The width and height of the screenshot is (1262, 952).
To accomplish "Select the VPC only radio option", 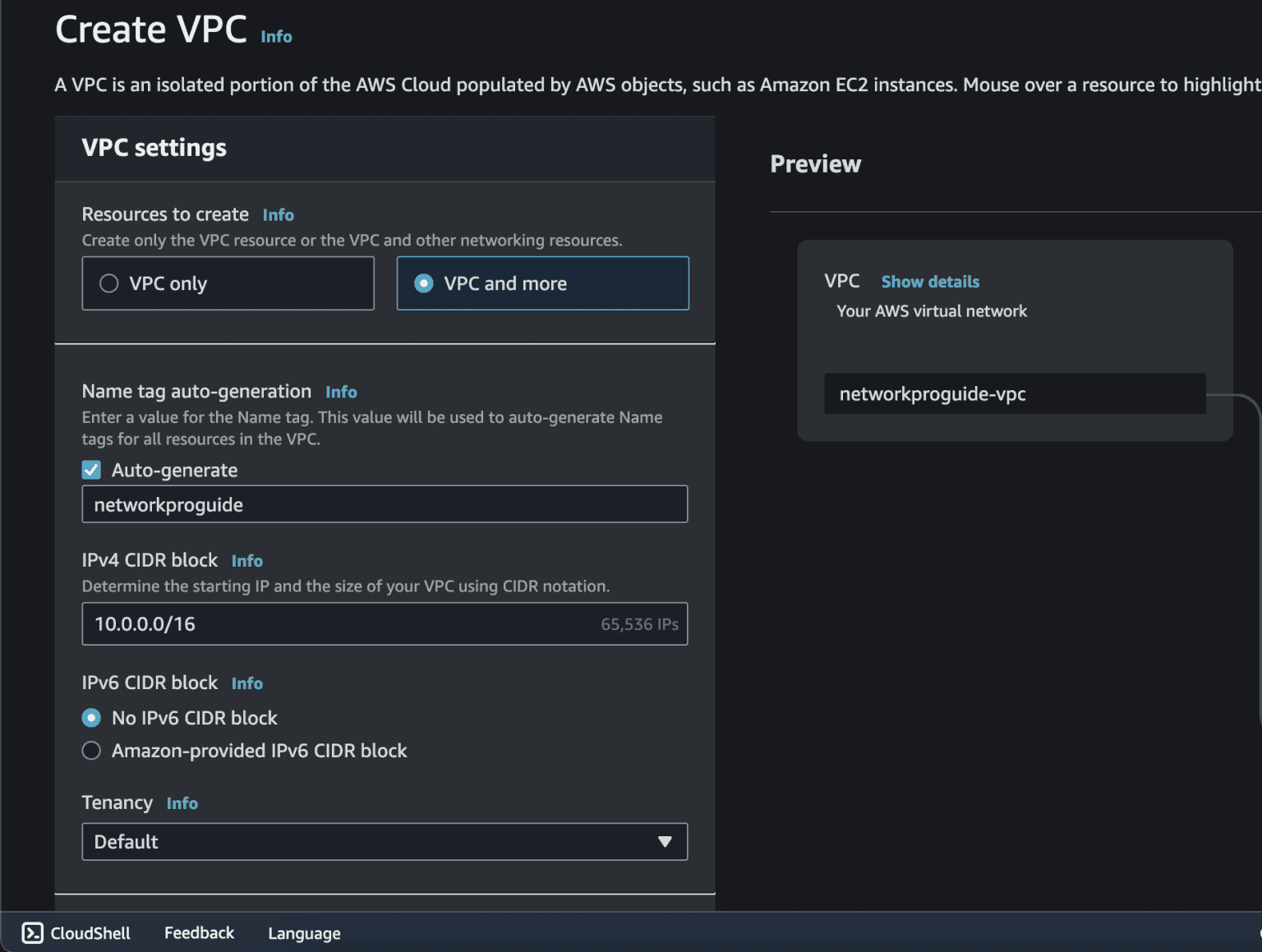I will 109,283.
